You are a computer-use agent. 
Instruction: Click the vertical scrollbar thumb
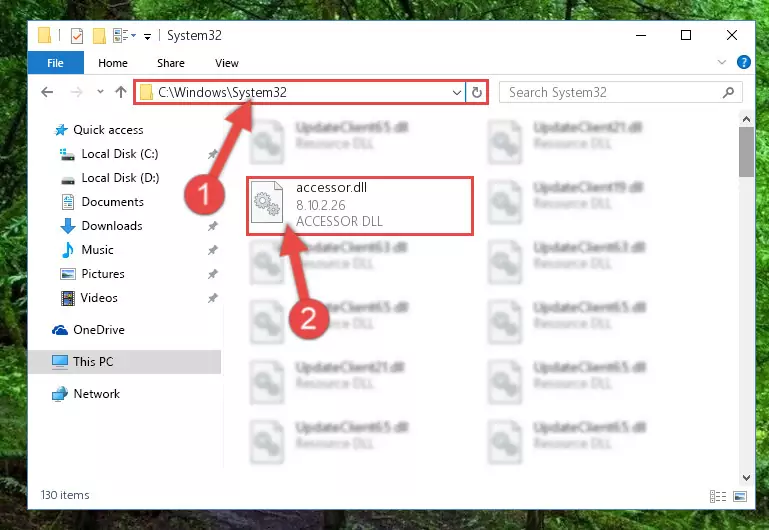click(x=746, y=152)
